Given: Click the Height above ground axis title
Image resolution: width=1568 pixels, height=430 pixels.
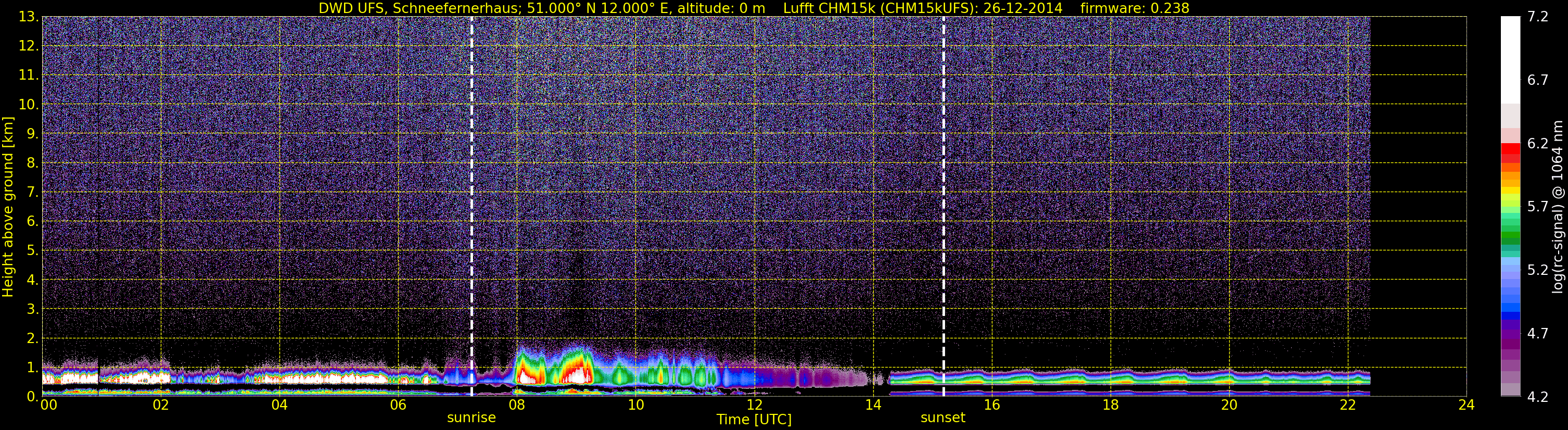Looking at the screenshot, I should (x=8, y=207).
